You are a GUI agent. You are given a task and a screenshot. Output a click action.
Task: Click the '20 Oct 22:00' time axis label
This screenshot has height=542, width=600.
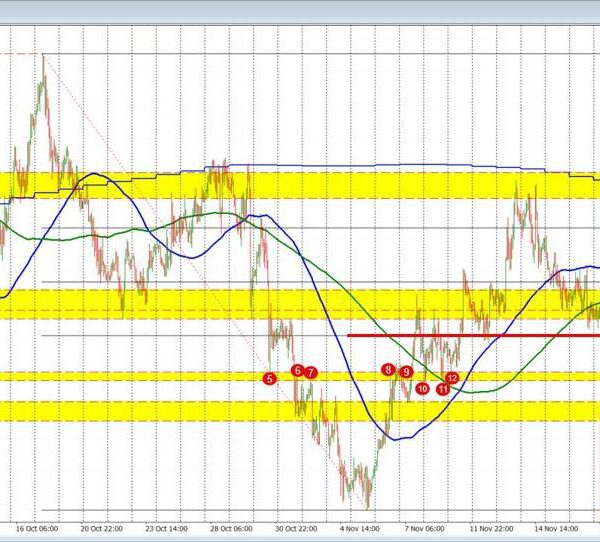tap(102, 529)
